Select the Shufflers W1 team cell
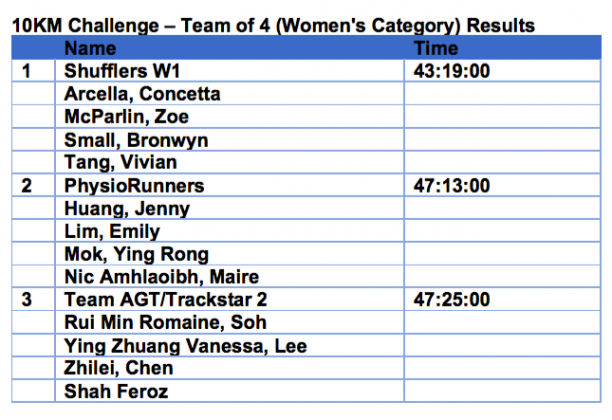The width and height of the screenshot is (612, 420). pyautogui.click(x=127, y=71)
